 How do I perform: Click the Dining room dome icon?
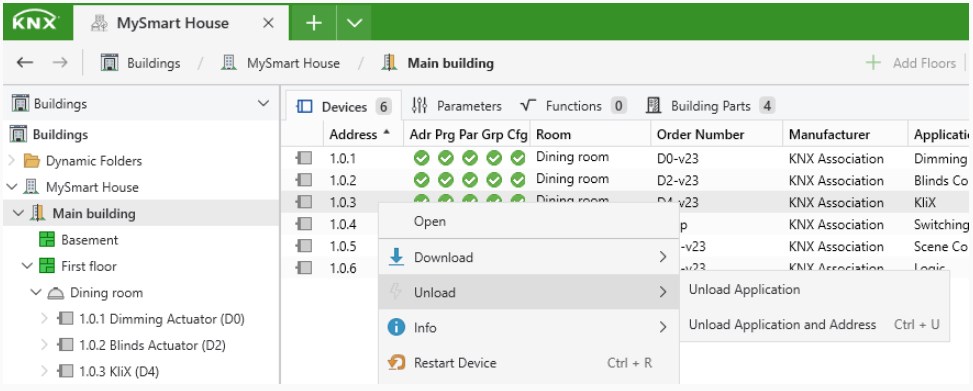(56, 292)
